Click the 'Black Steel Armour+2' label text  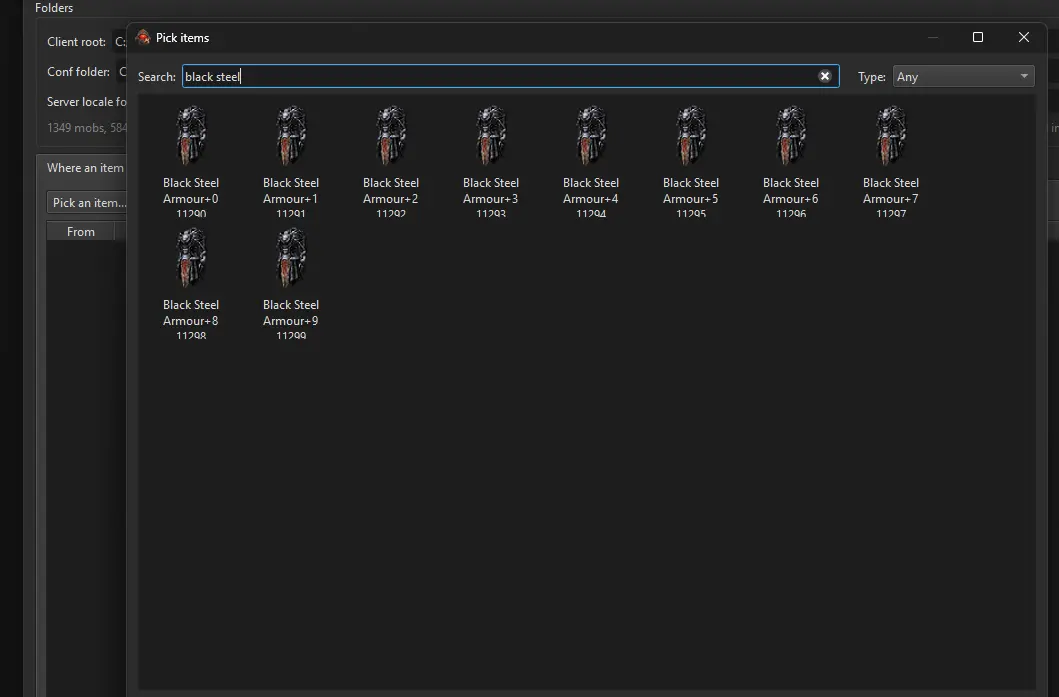pos(391,190)
